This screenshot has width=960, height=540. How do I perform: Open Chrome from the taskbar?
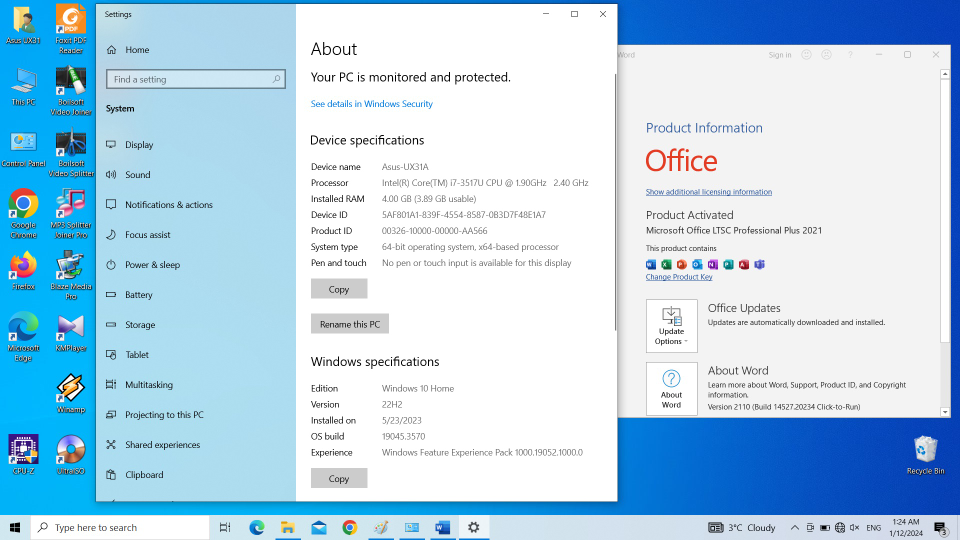pyautogui.click(x=350, y=527)
